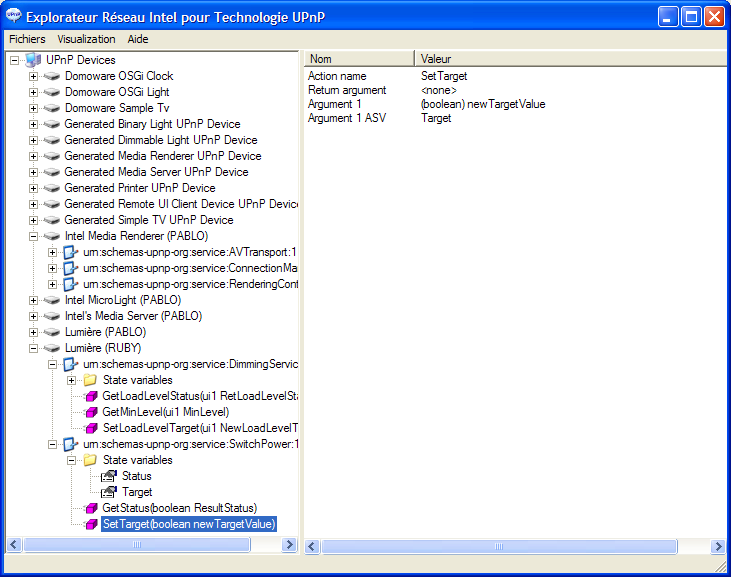This screenshot has width=731, height=577.
Task: Click the SwitchPower service icon
Action: [71, 444]
